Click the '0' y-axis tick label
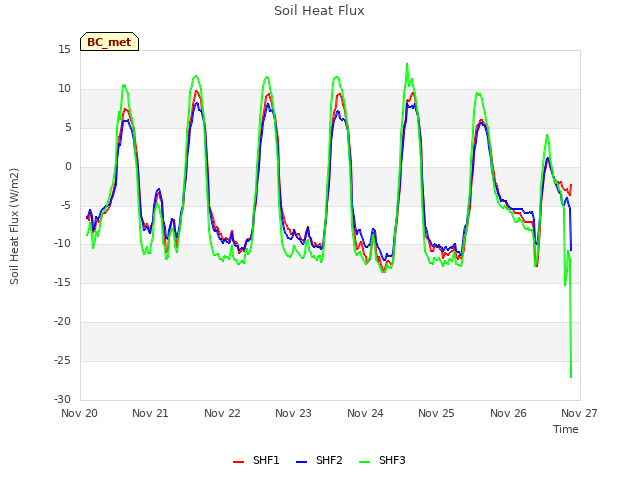 [x=68, y=167]
